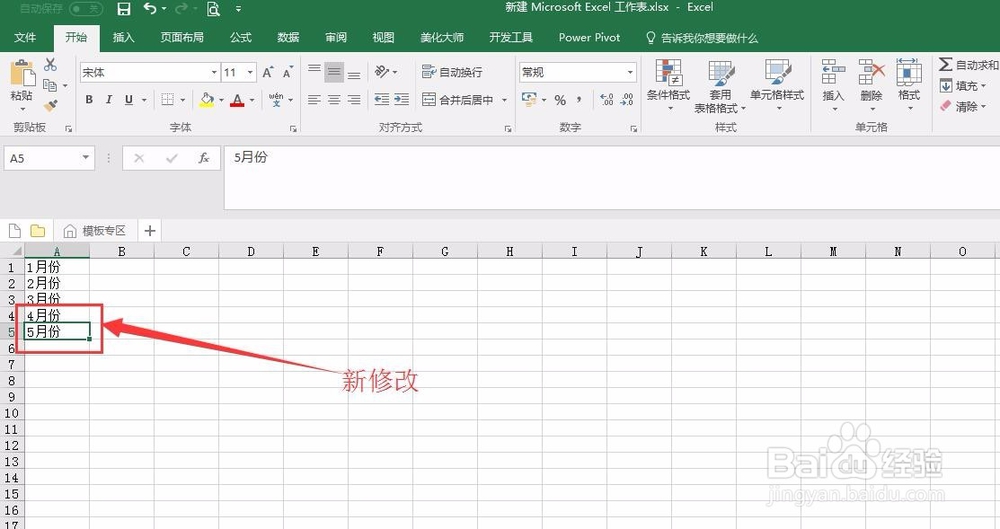This screenshot has height=529, width=1000.
Task: Toggle Italic formatting
Action: pos(109,100)
